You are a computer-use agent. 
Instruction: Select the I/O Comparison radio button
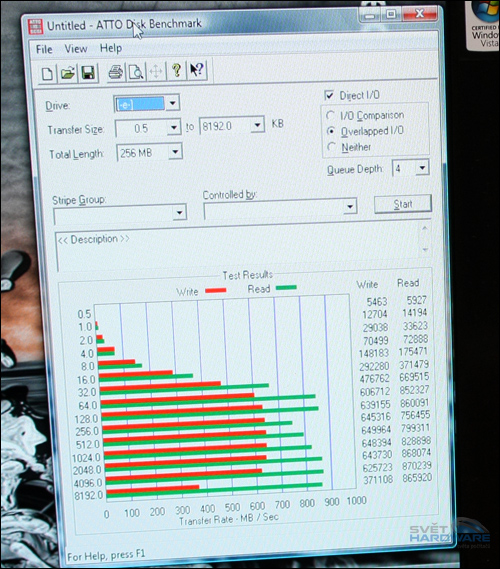click(330, 116)
